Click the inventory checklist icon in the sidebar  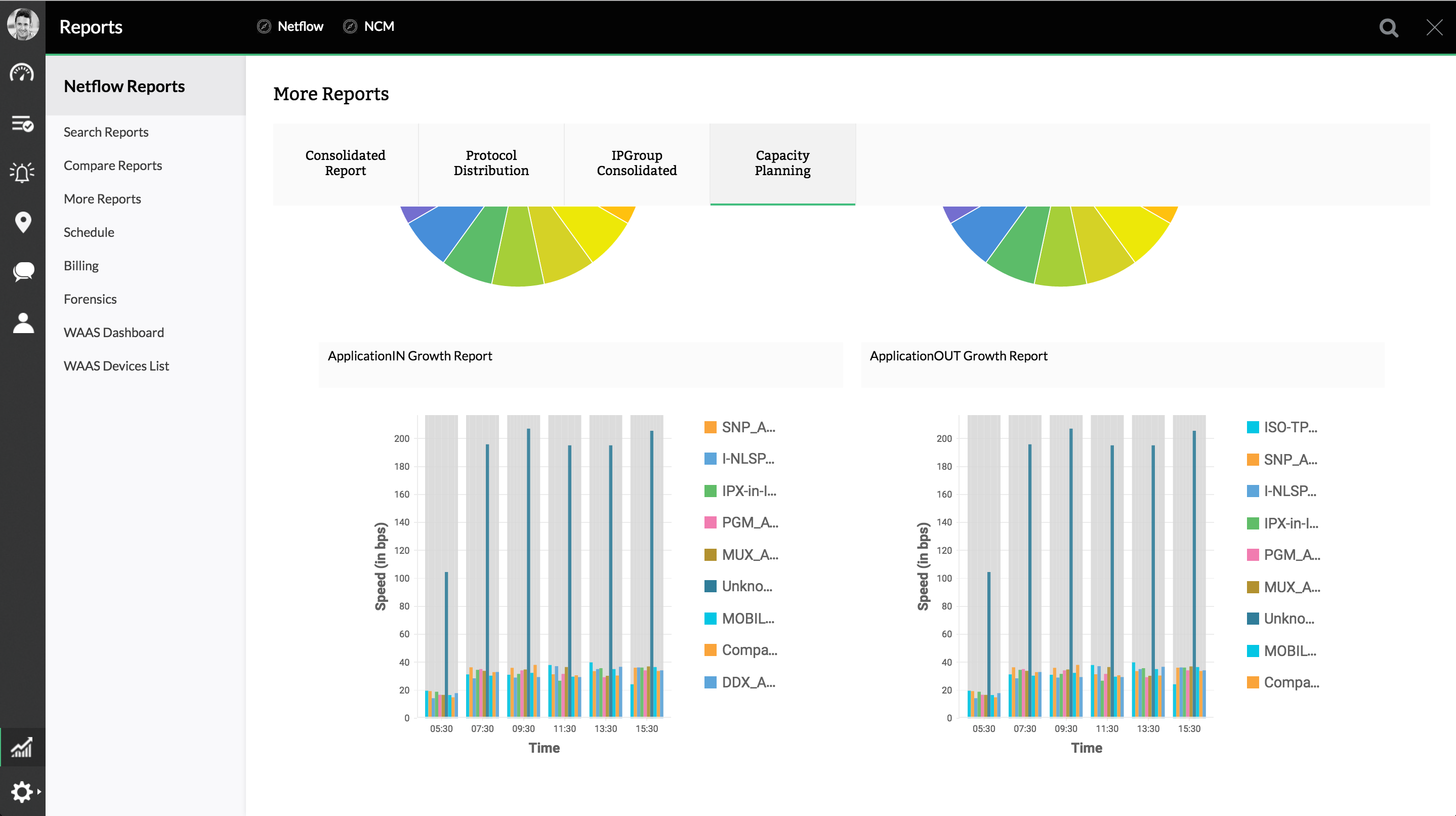pyautogui.click(x=22, y=123)
